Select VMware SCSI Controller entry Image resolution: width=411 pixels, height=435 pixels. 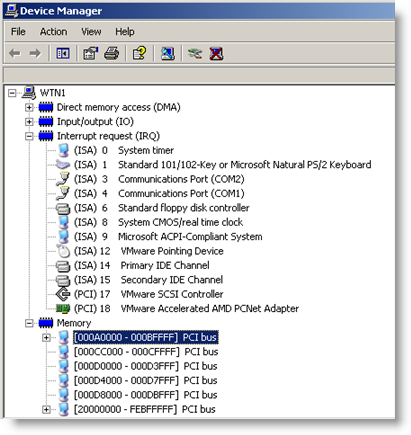[x=172, y=294]
